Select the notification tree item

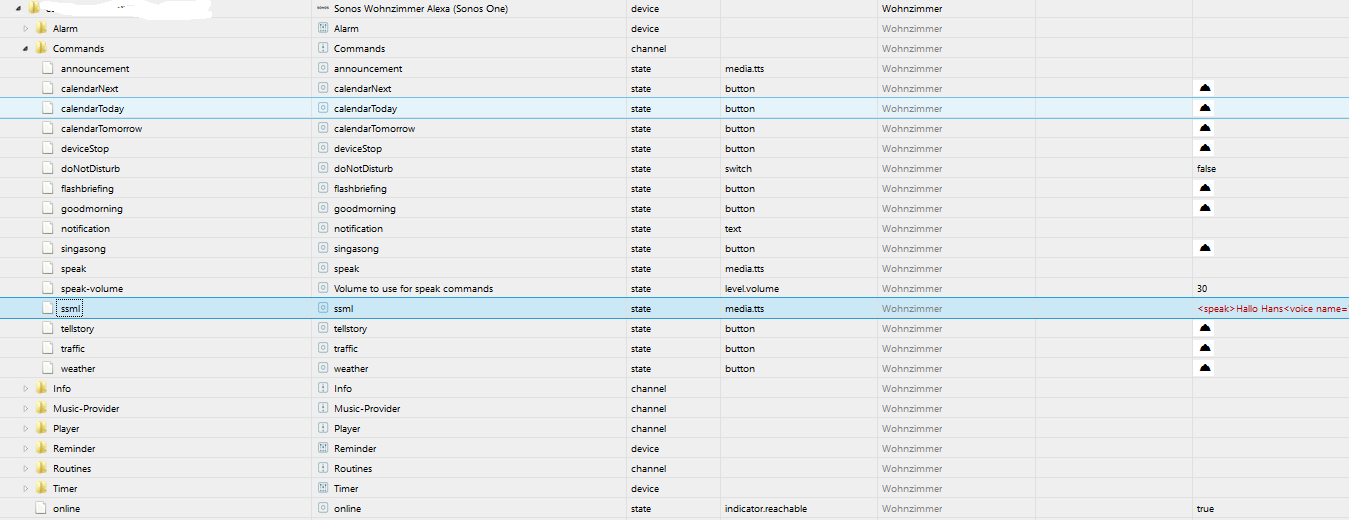pos(85,228)
